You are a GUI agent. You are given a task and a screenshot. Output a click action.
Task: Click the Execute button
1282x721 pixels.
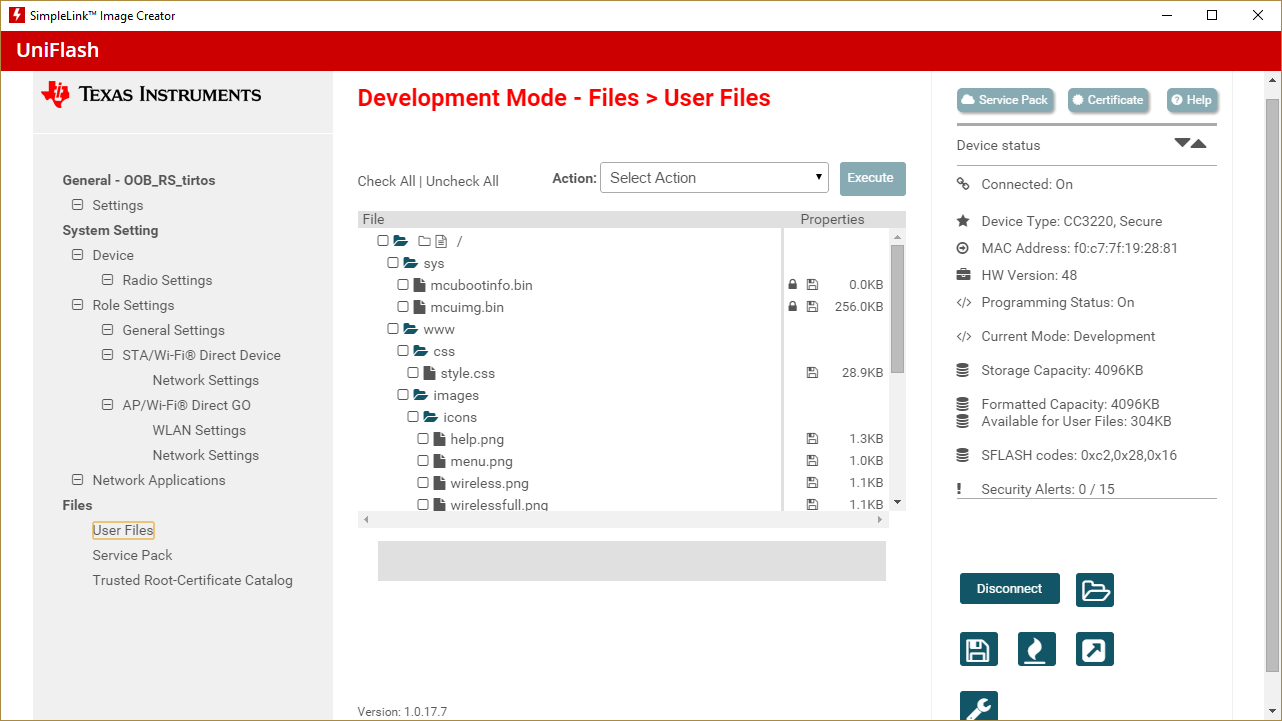(872, 178)
